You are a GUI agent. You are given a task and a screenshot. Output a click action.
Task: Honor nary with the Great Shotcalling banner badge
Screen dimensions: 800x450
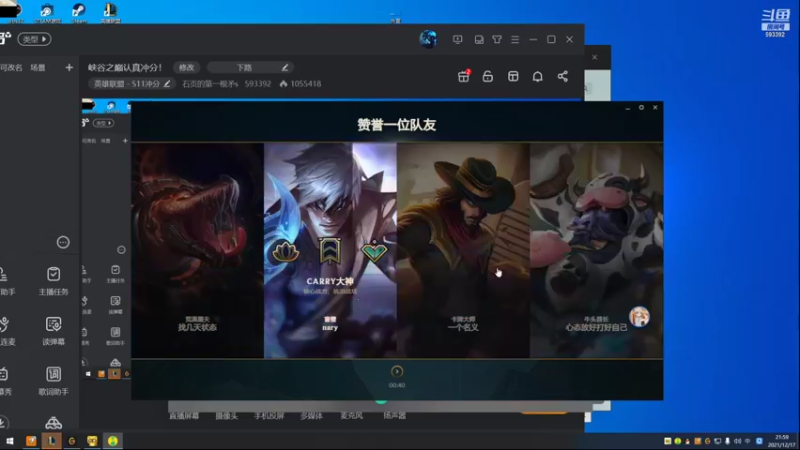click(x=330, y=251)
